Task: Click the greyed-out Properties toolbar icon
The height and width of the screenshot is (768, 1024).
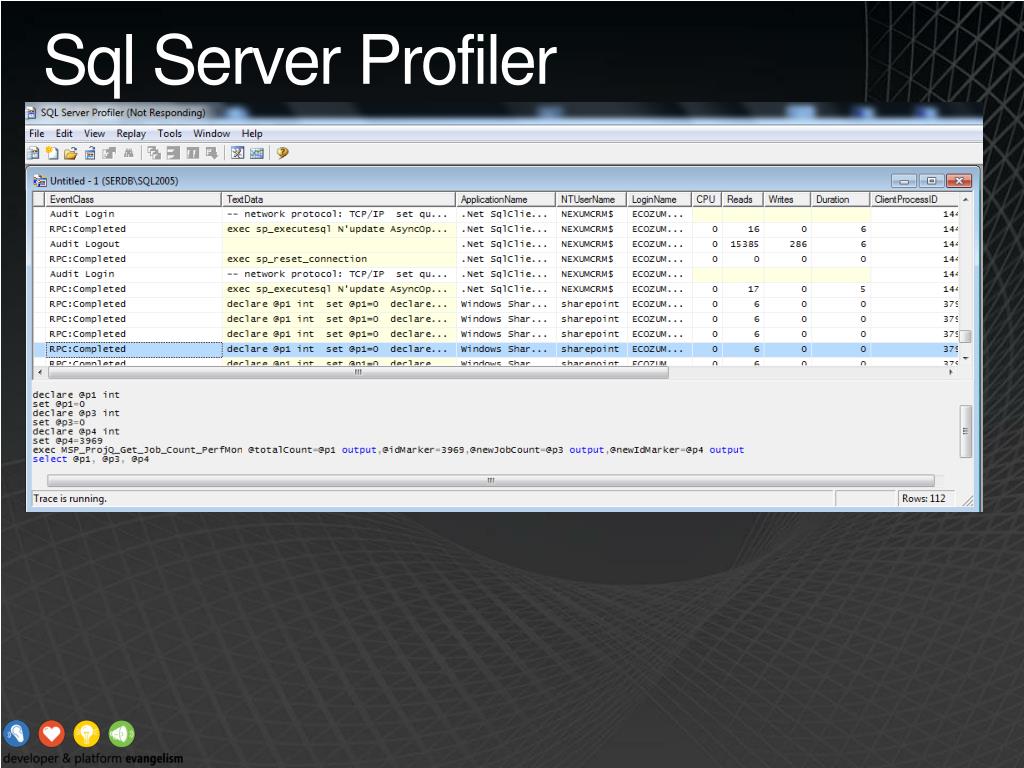Action: [109, 153]
